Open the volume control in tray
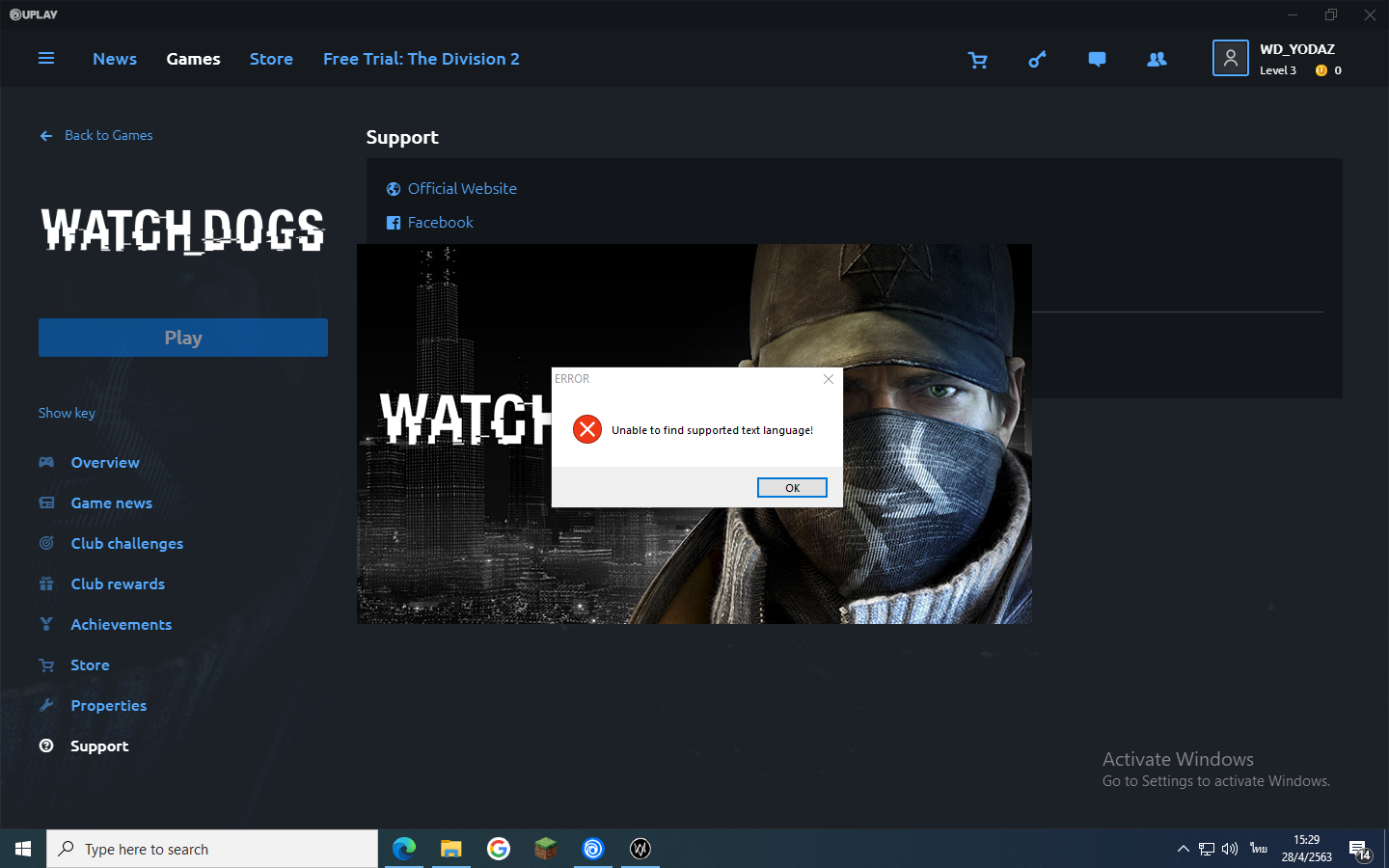Viewport: 1389px width, 868px height. click(1230, 849)
